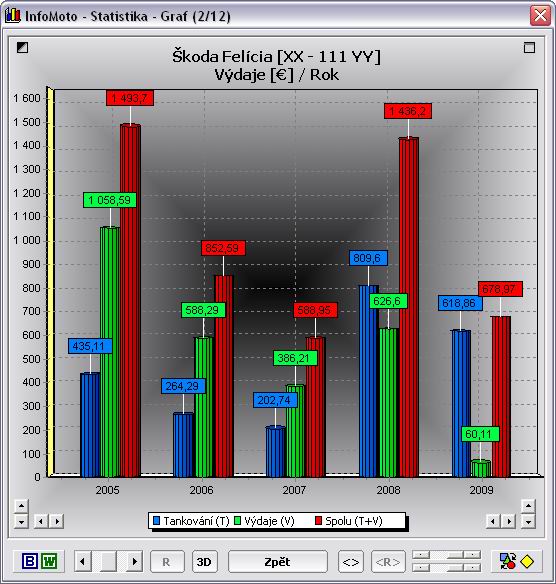Click the grayed R reset button
The width and height of the screenshot is (556, 584).
[x=167, y=561]
